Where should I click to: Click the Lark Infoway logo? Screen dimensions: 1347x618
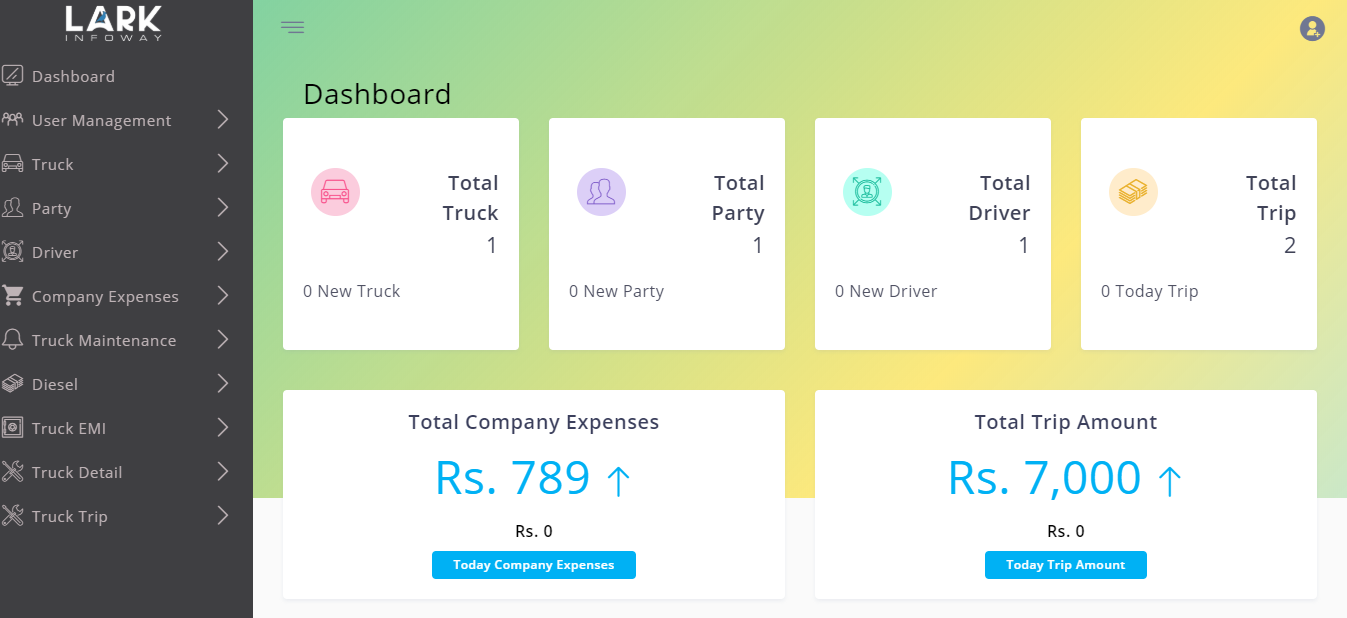click(x=114, y=23)
